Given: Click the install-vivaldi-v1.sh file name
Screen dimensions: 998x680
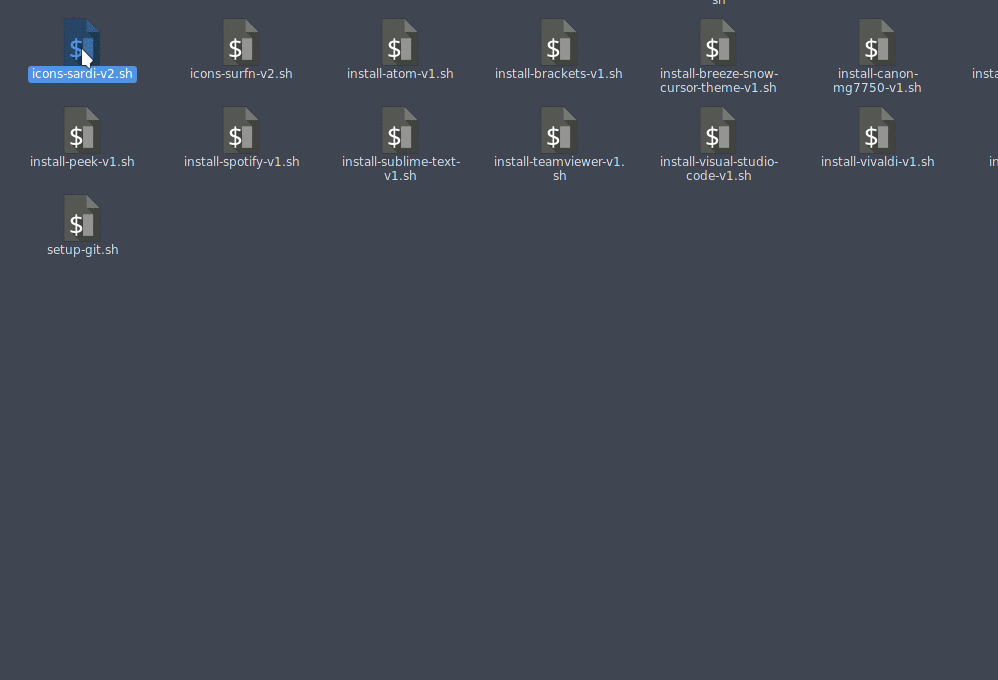Looking at the screenshot, I should [878, 162].
